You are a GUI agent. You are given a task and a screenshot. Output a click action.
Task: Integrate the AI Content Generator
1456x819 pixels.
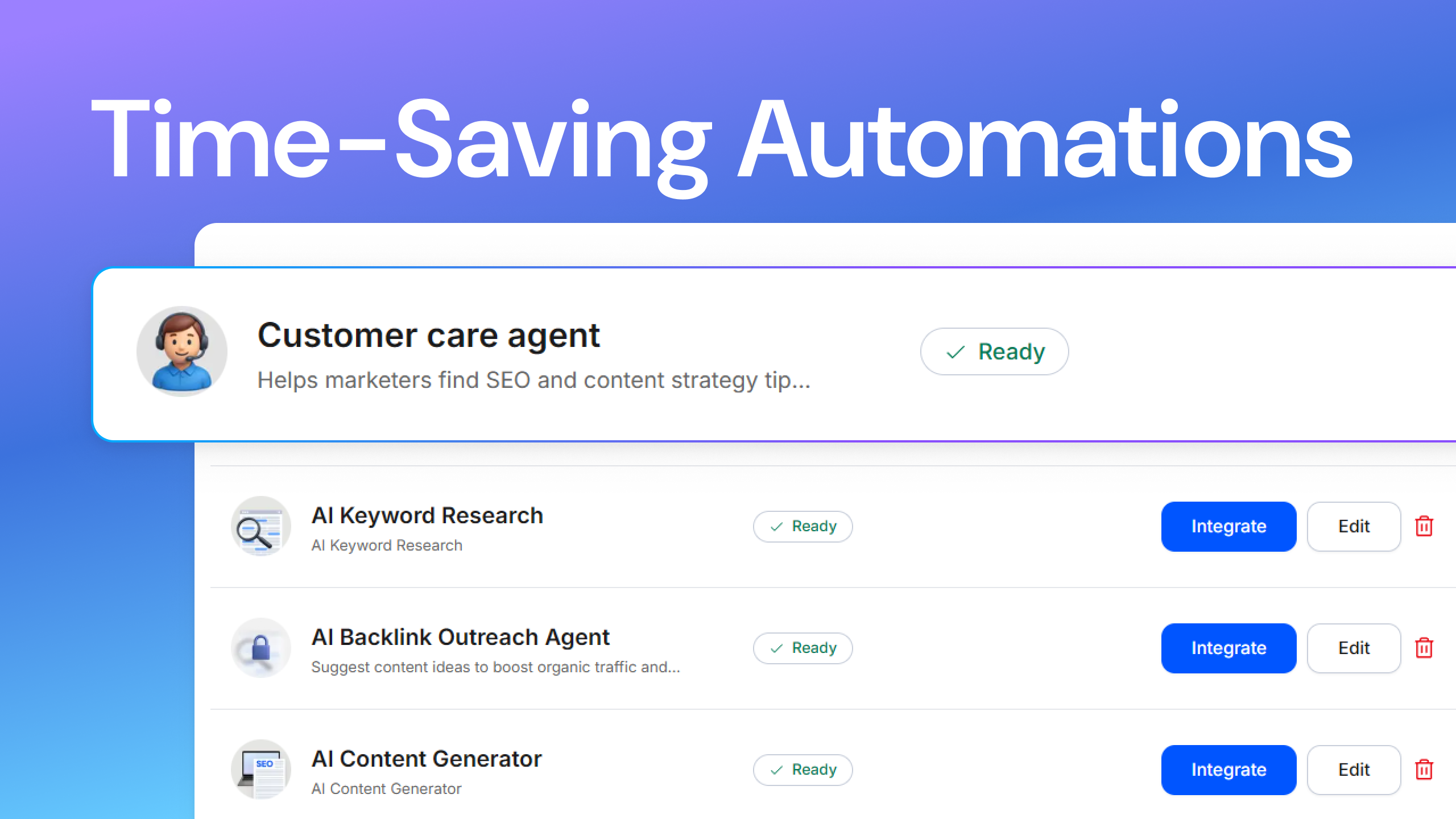1229,770
